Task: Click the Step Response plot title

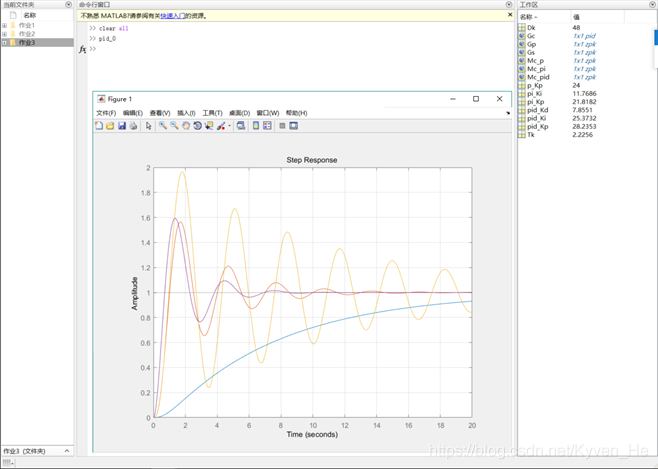Action: (312, 160)
